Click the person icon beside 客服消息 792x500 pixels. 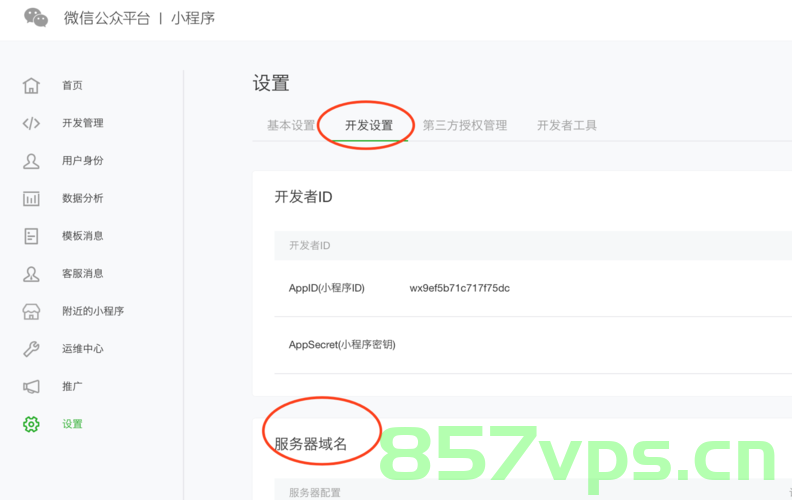click(31, 274)
